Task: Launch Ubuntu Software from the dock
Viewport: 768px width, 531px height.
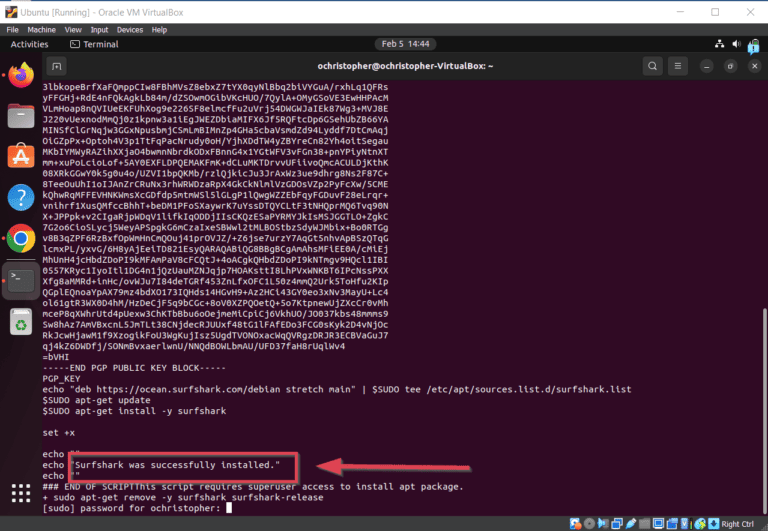Action: coord(21,156)
